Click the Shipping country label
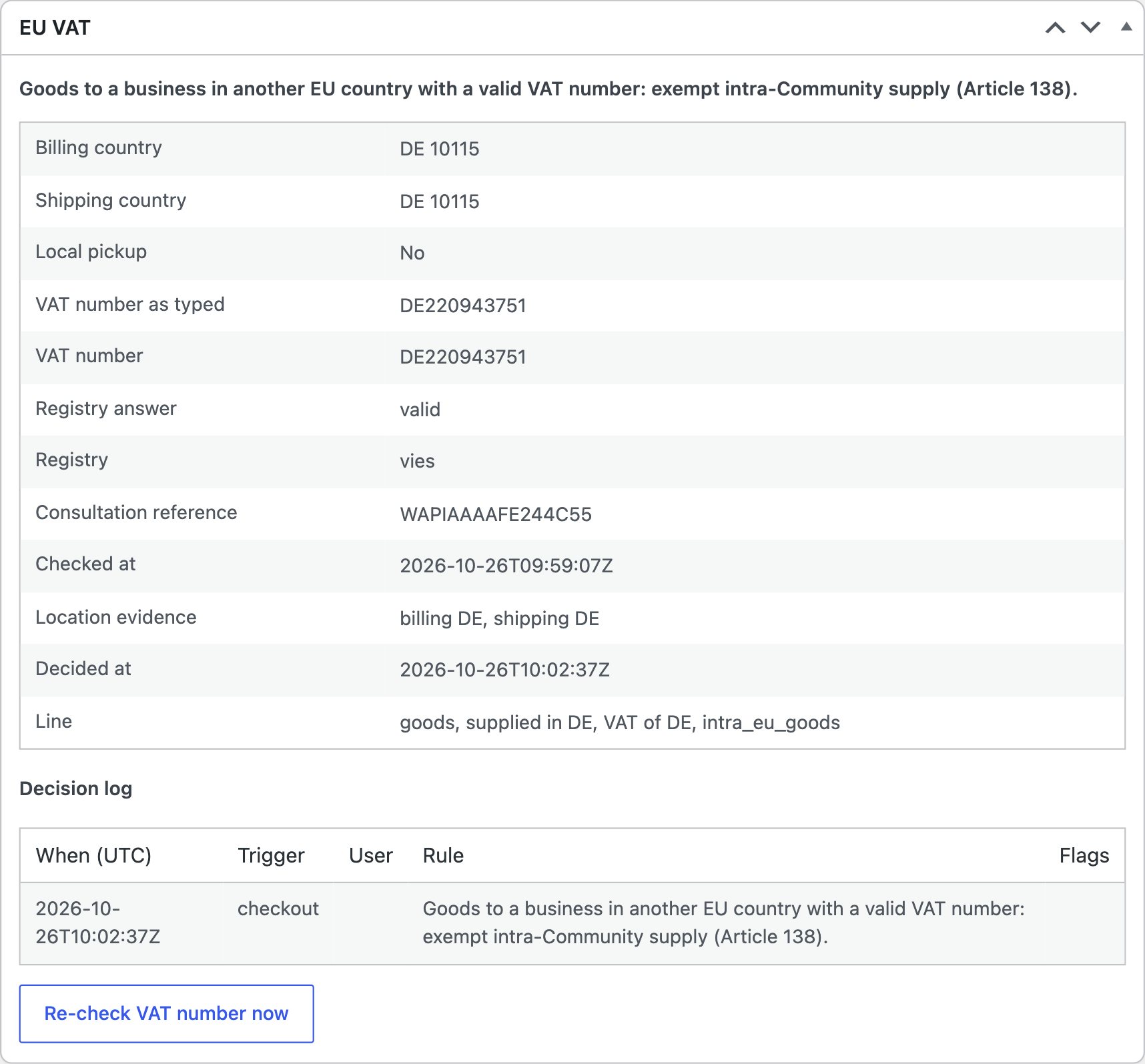Viewport: 1145px width, 1064px height. (111, 200)
